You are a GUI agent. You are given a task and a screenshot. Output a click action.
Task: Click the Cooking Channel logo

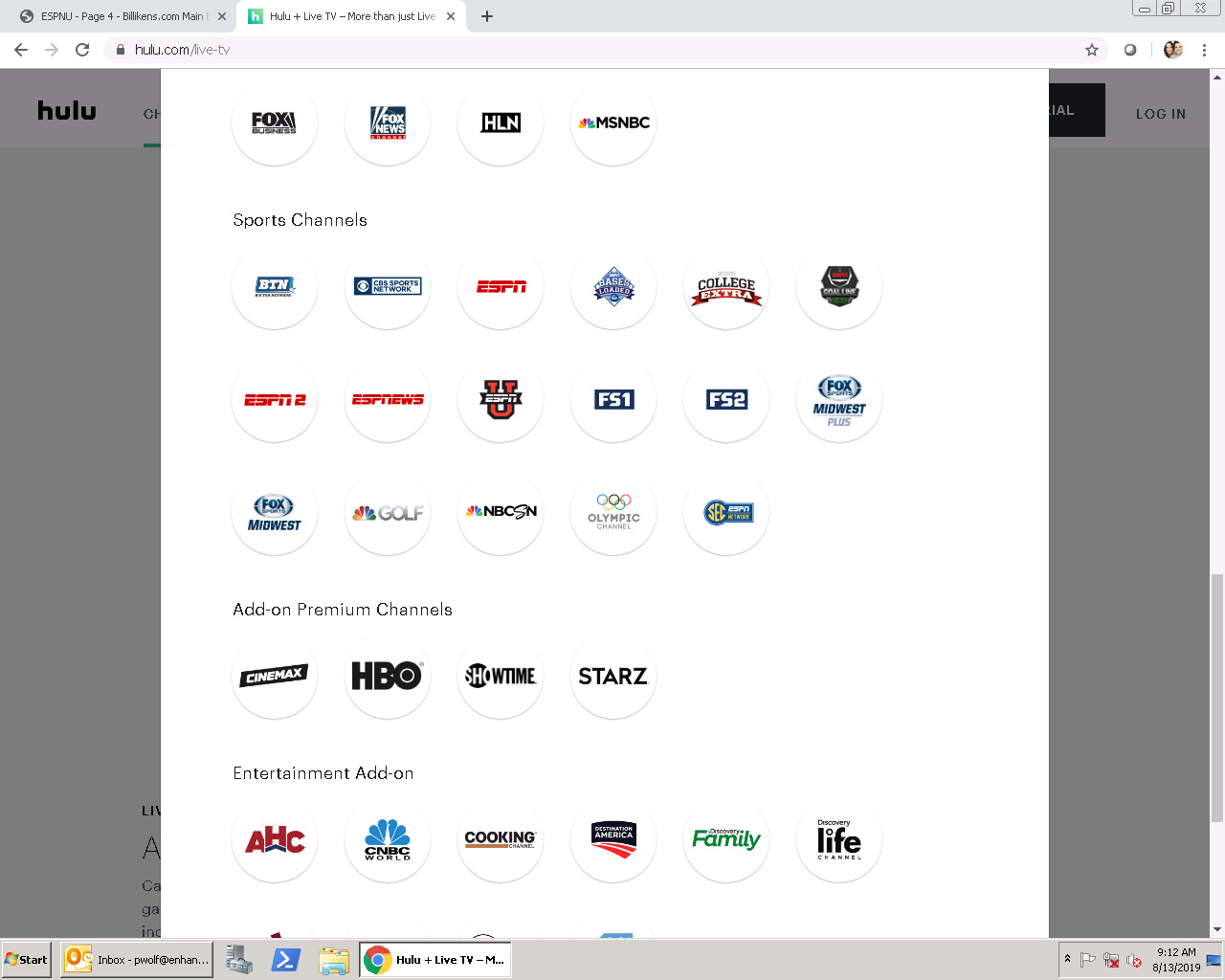point(501,839)
